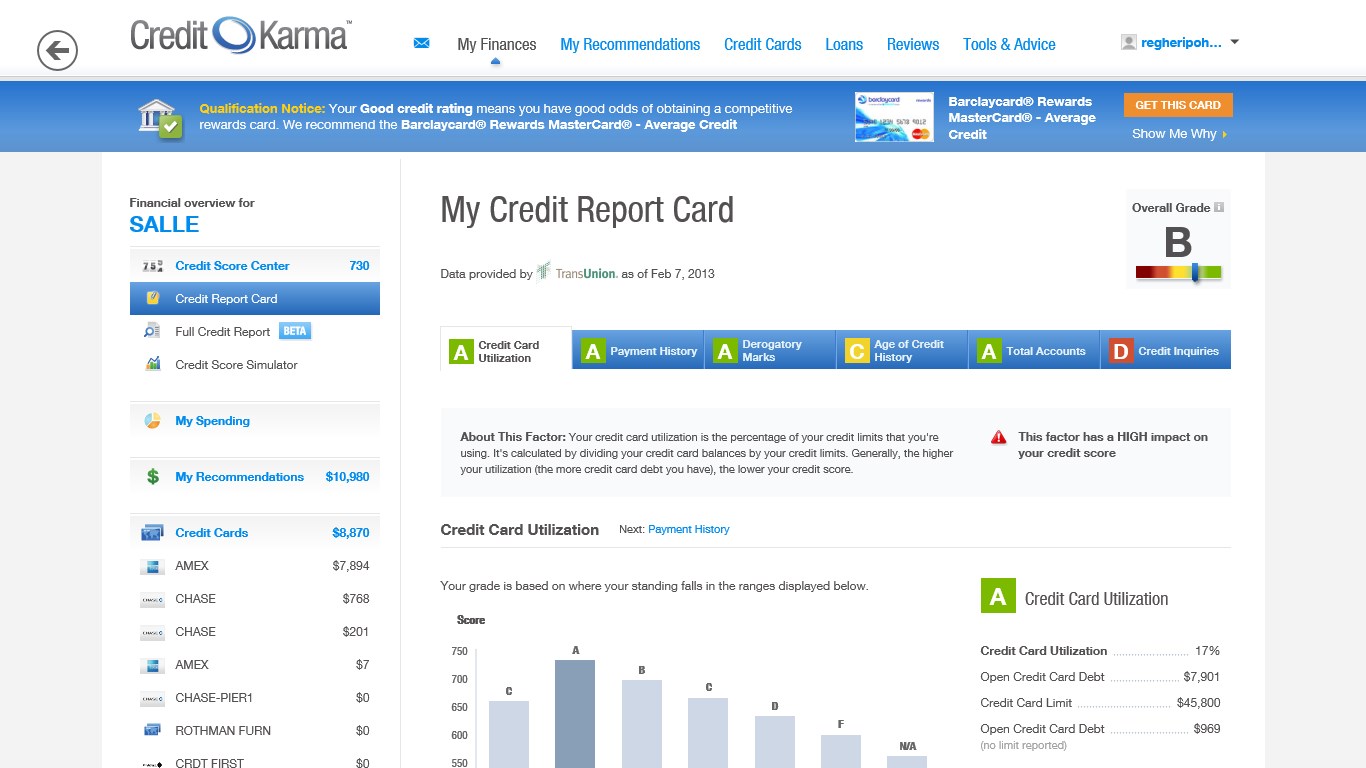Click the C grade badge on Age of Credit History
1366x768 pixels.
857,351
